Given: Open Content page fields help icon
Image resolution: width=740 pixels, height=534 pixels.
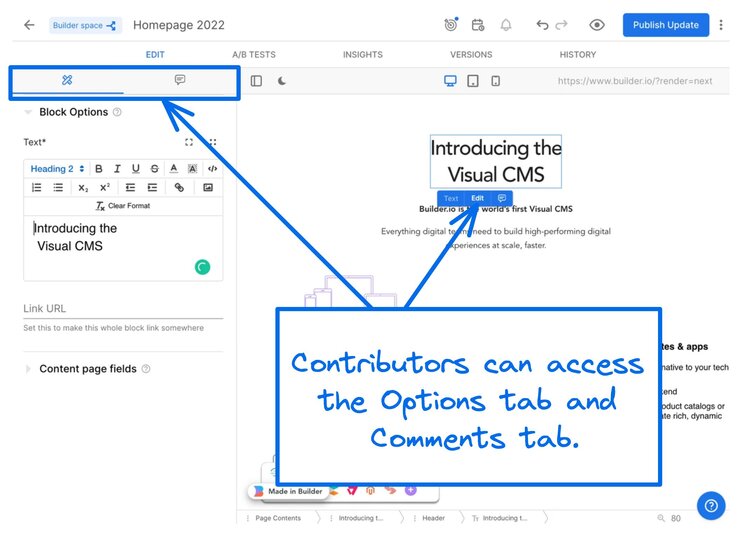Looking at the screenshot, I should [x=146, y=368].
